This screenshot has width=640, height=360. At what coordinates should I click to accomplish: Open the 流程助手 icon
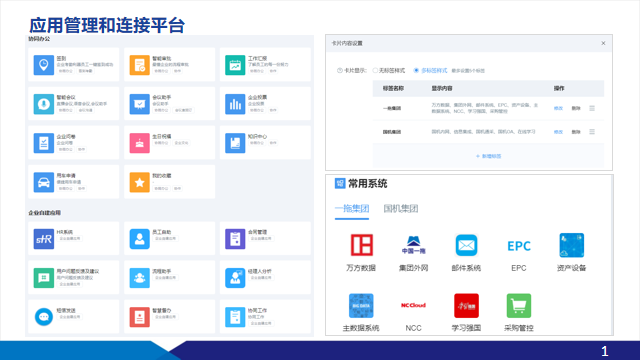click(x=140, y=278)
